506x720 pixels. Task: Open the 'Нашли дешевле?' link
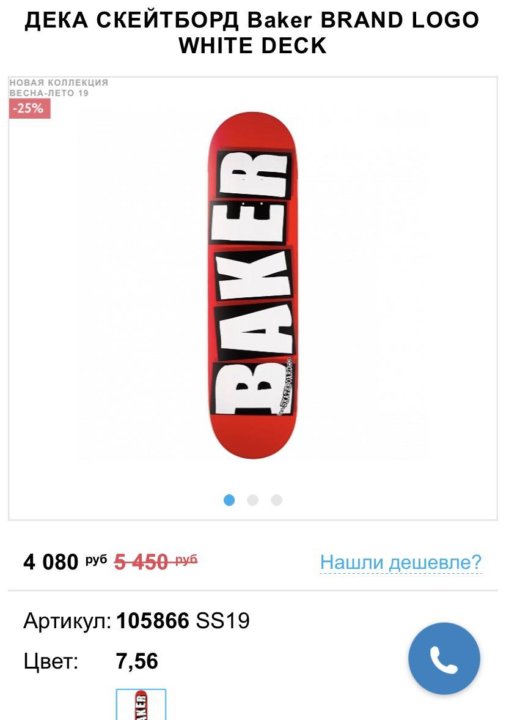coord(401,562)
